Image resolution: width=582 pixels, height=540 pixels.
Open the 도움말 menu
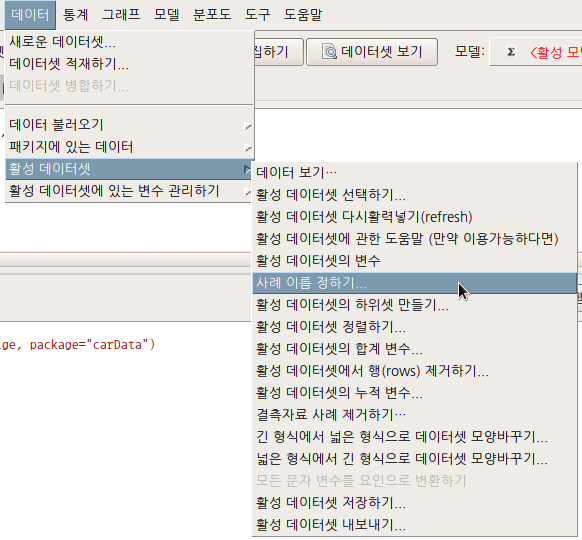[x=303, y=15]
